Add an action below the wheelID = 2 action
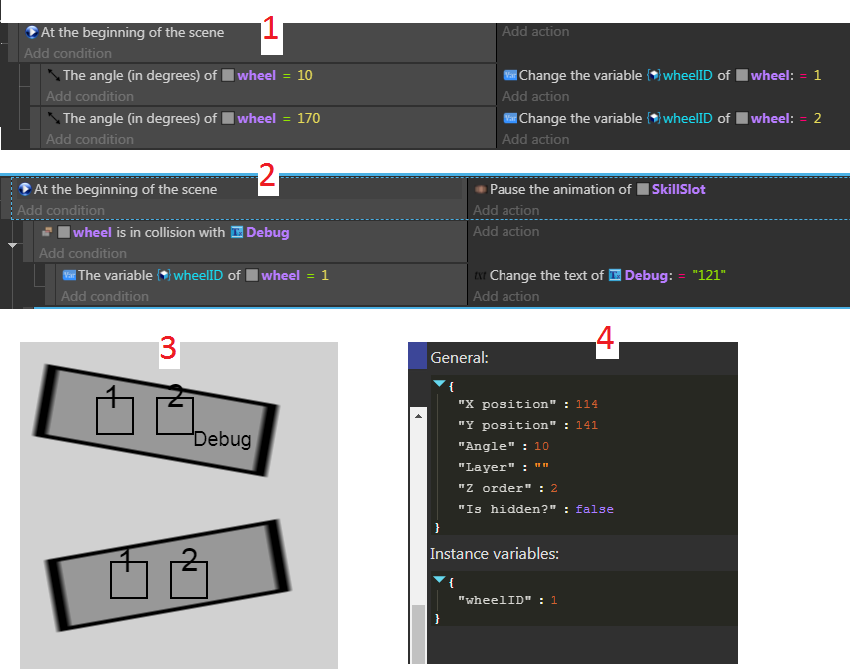The image size is (850, 669). click(536, 139)
